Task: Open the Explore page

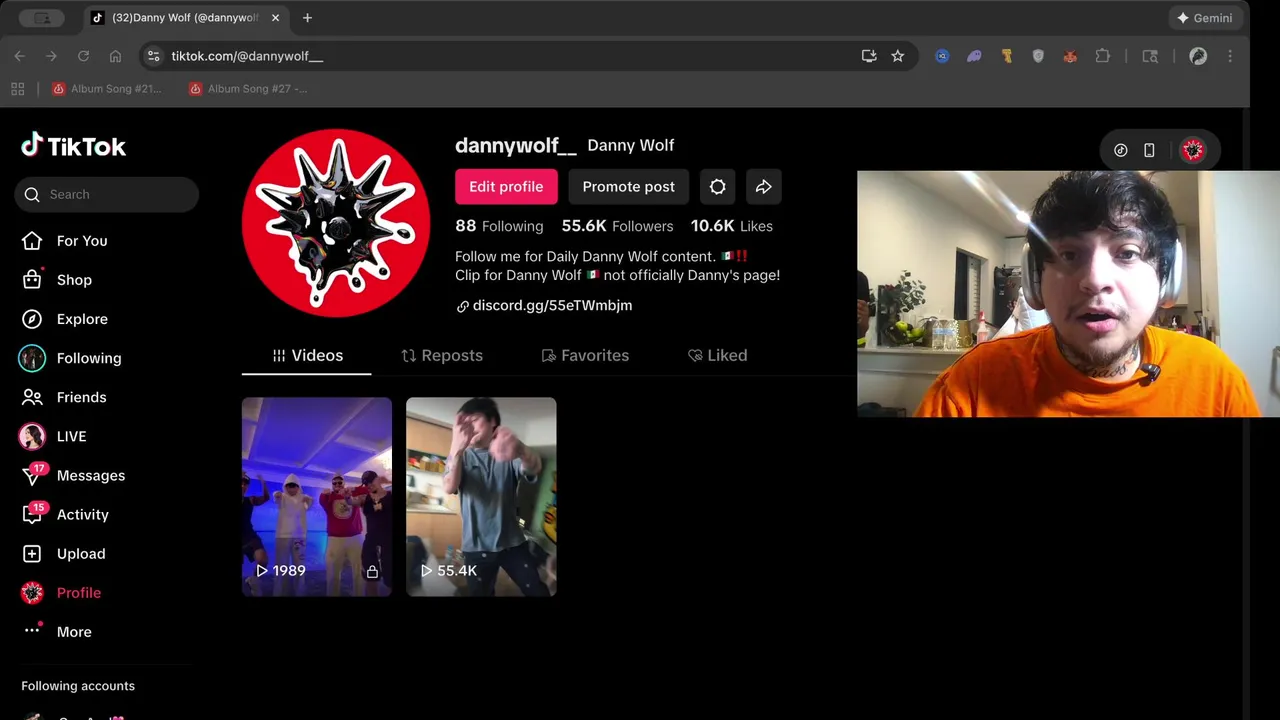Action: pos(64,319)
